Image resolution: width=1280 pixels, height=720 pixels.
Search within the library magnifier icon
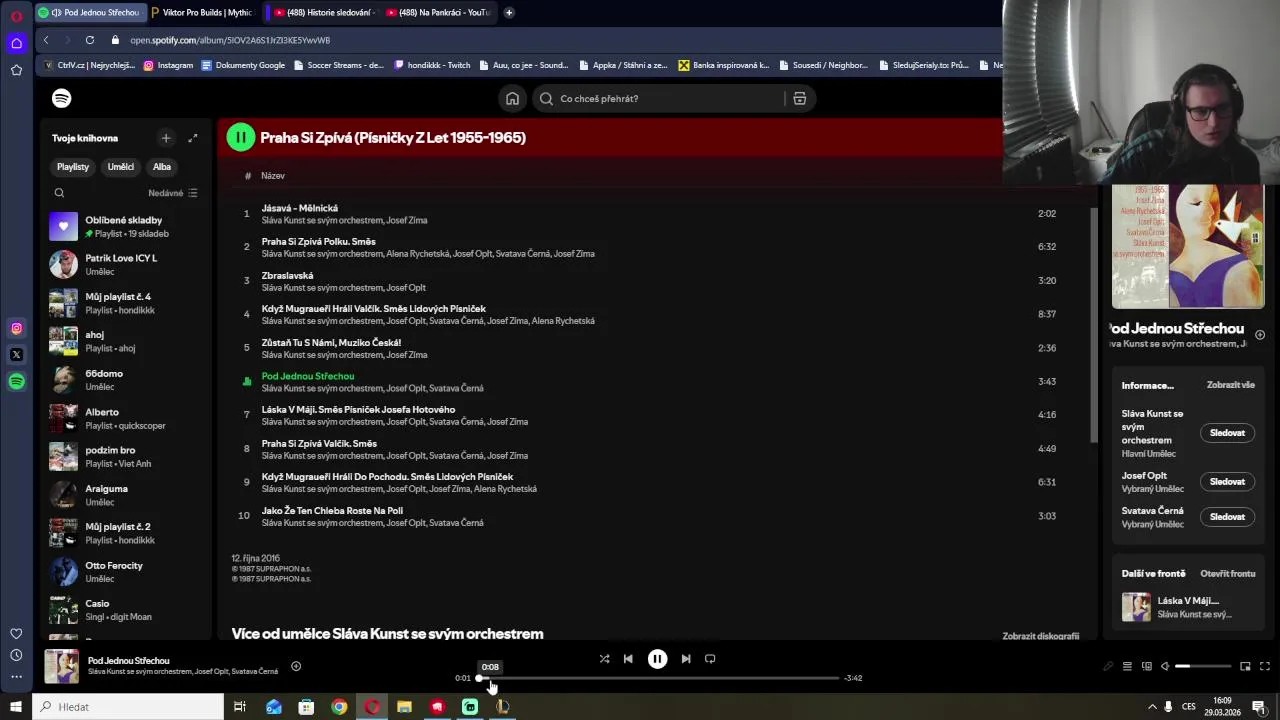click(59, 193)
